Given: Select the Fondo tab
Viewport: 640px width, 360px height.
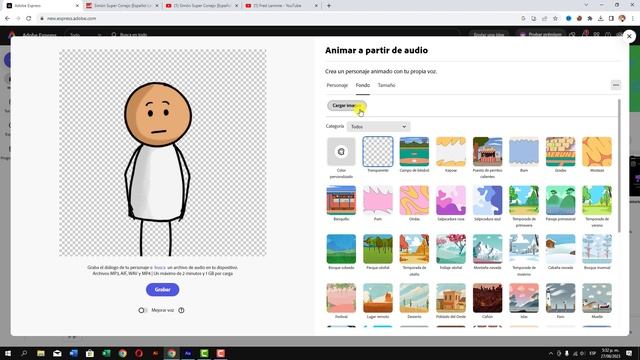Looking at the screenshot, I should click(x=362, y=85).
